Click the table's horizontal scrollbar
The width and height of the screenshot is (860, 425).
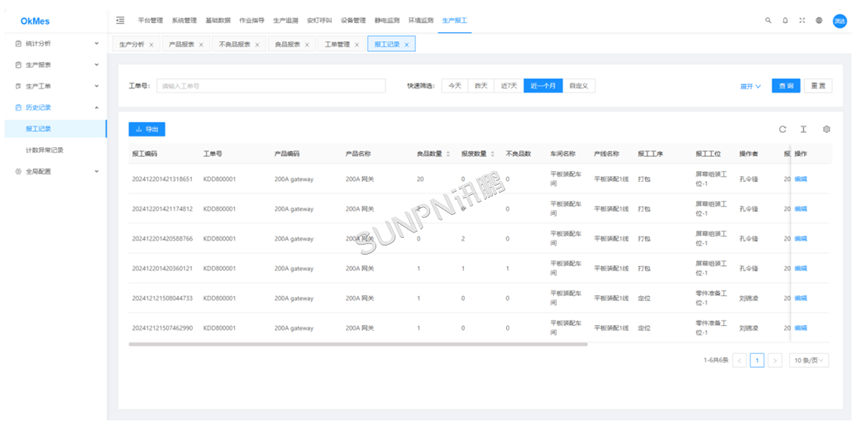(358, 344)
